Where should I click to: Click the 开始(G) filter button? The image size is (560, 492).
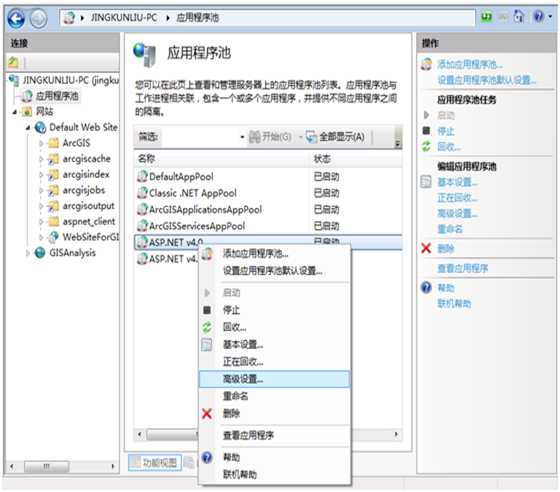tap(270, 137)
